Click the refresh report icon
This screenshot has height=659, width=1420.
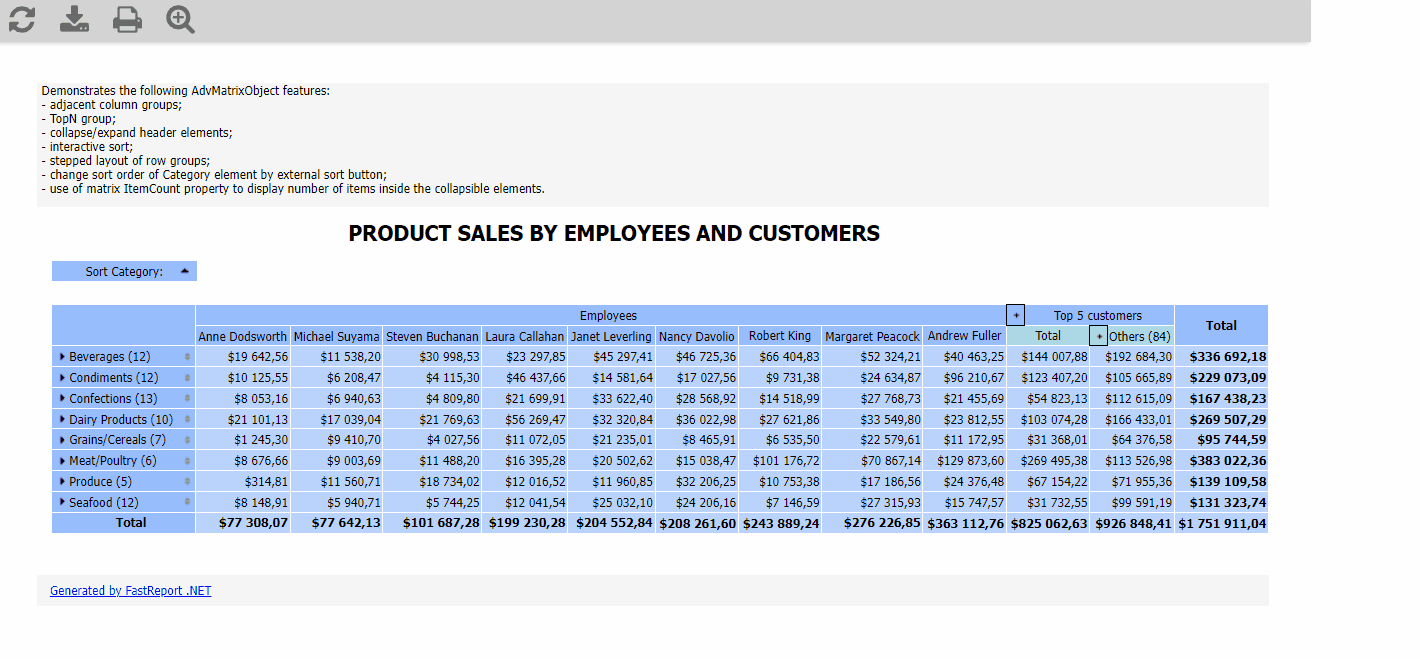coord(21,19)
